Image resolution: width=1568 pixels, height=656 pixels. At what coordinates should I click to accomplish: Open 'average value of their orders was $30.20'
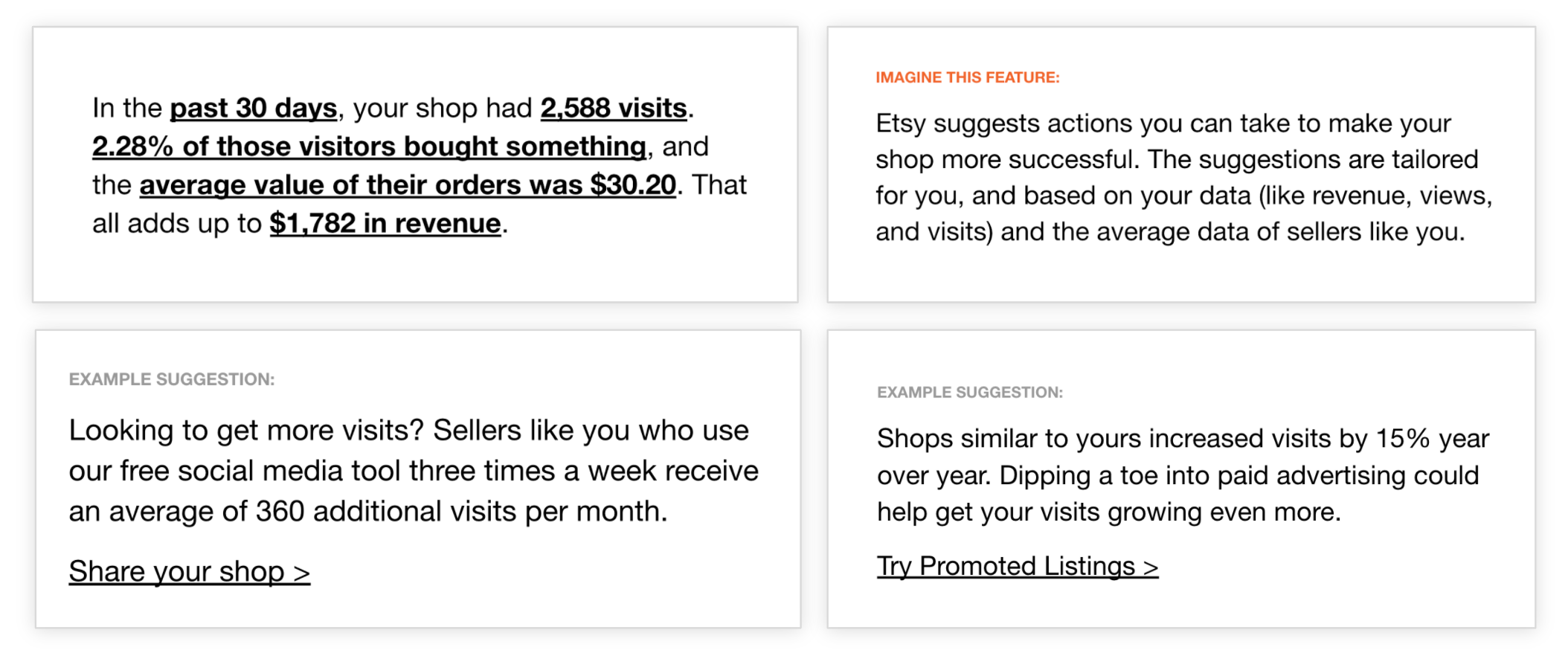pyautogui.click(x=408, y=185)
